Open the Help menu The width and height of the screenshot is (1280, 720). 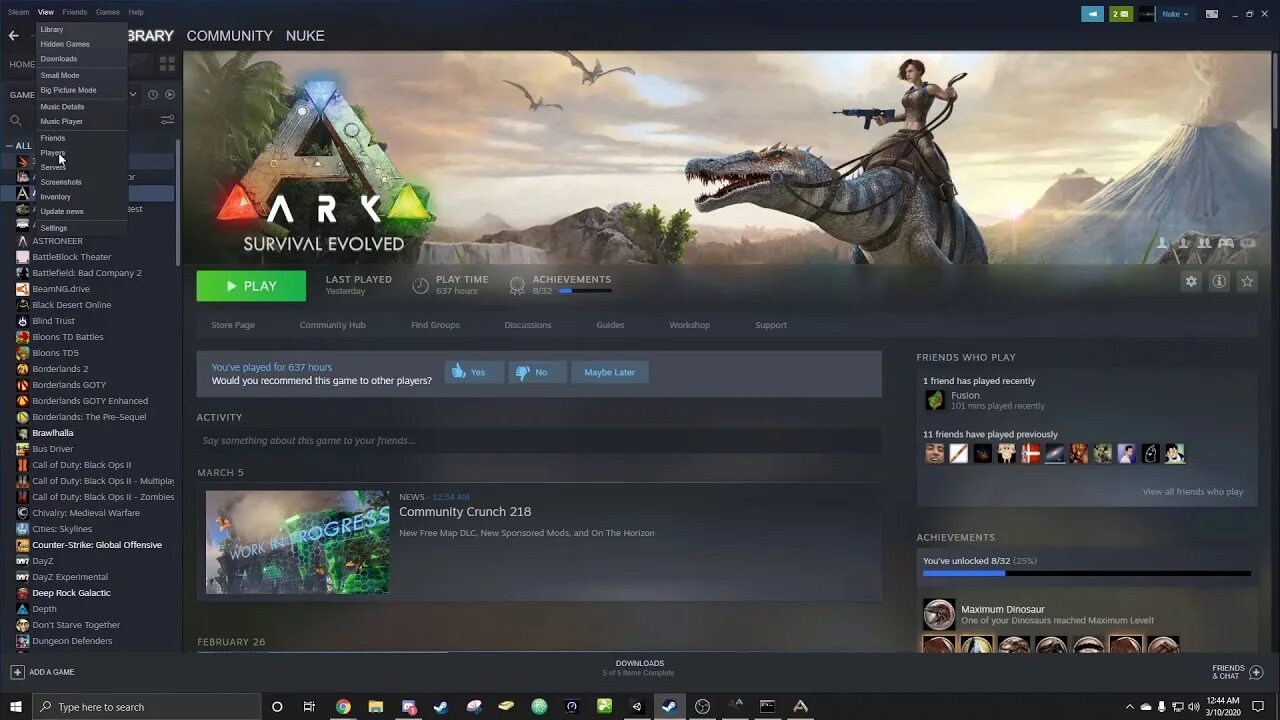click(136, 12)
